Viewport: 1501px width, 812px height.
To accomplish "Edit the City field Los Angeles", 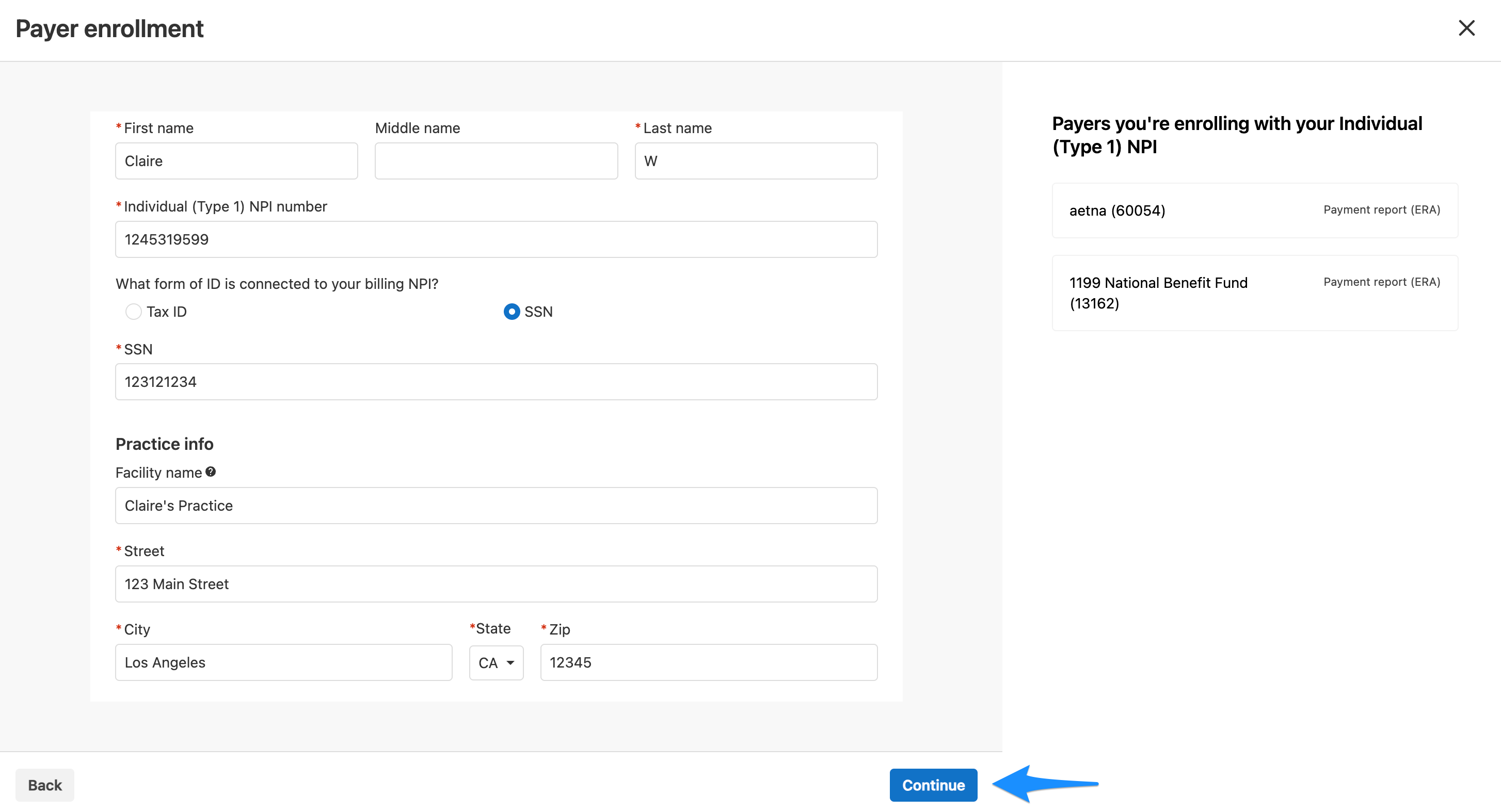I will (x=283, y=662).
